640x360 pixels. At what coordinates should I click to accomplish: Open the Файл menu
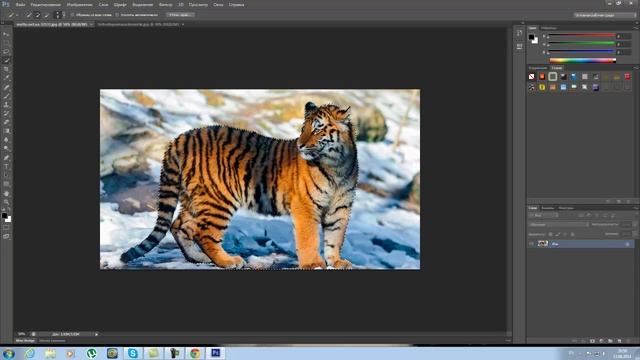tap(20, 5)
